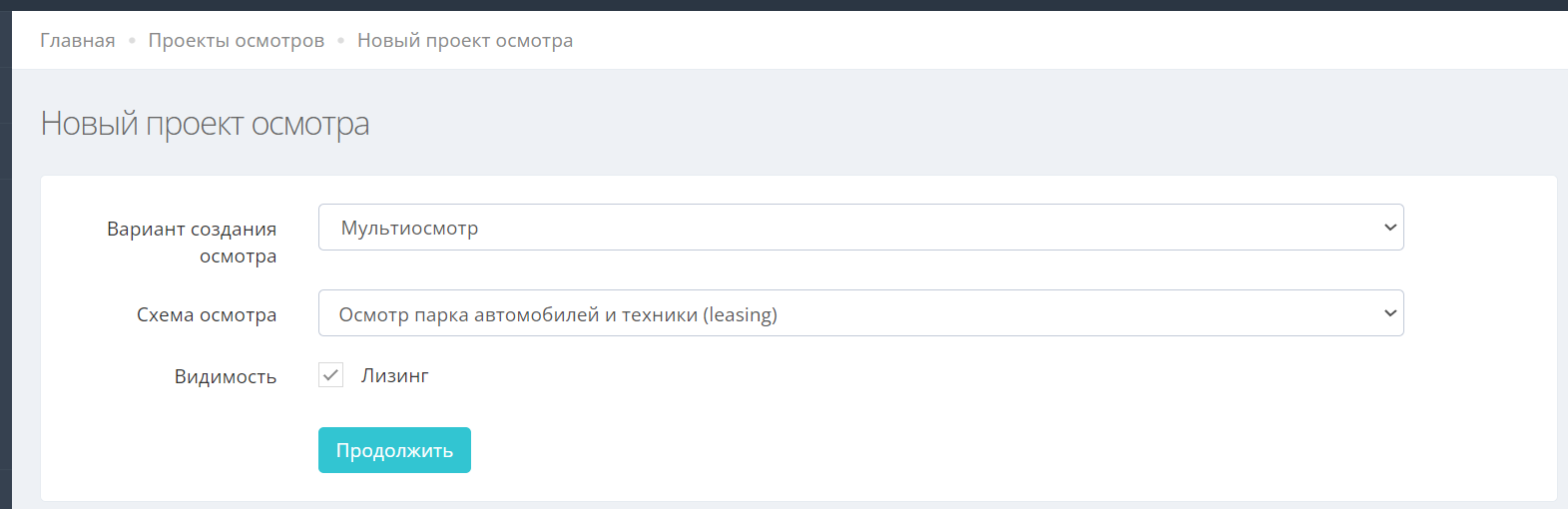Click the Лизинг checkbox label text
Screen dimensions: 1568x509
tap(395, 376)
